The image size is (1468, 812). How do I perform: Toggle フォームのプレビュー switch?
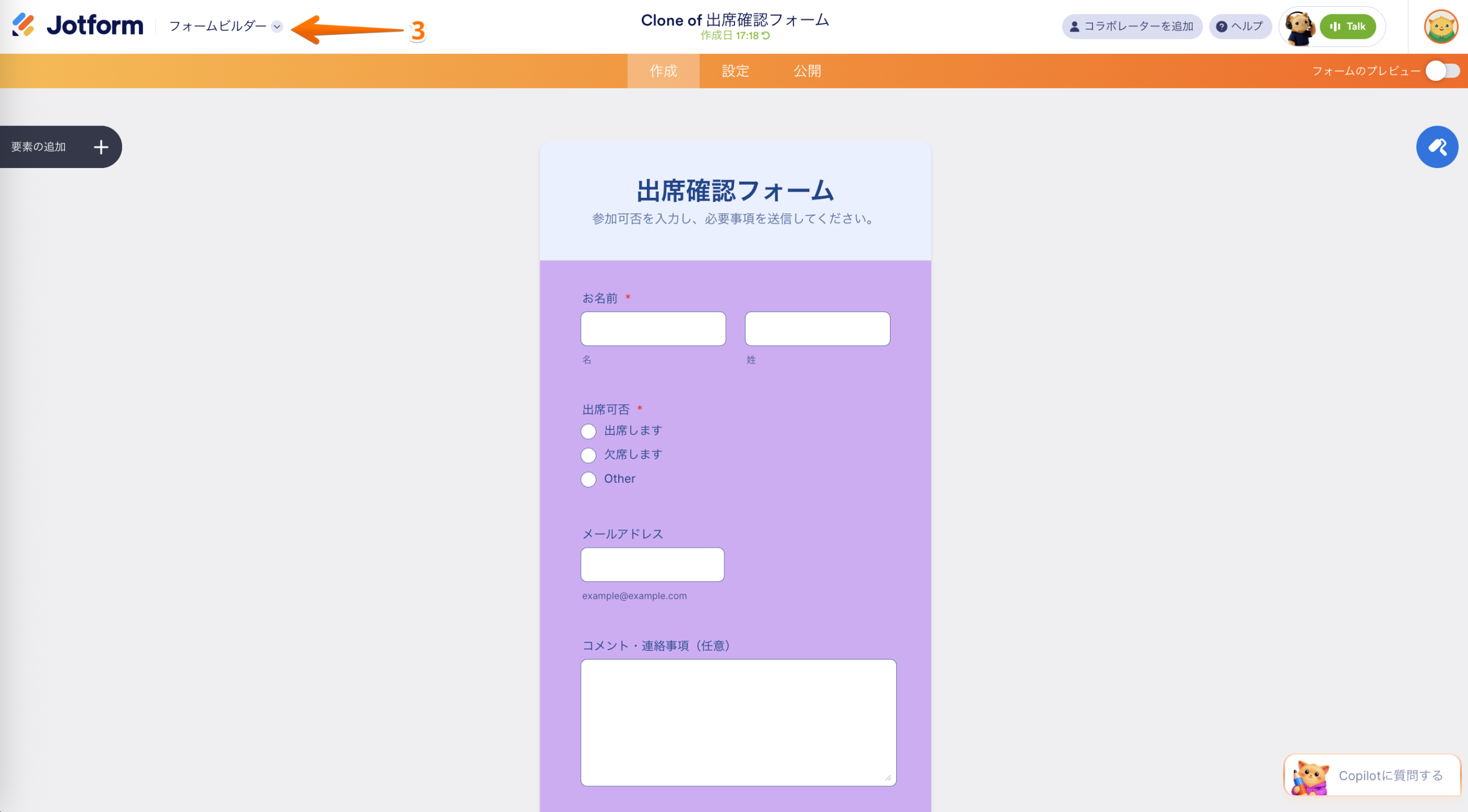(1443, 71)
